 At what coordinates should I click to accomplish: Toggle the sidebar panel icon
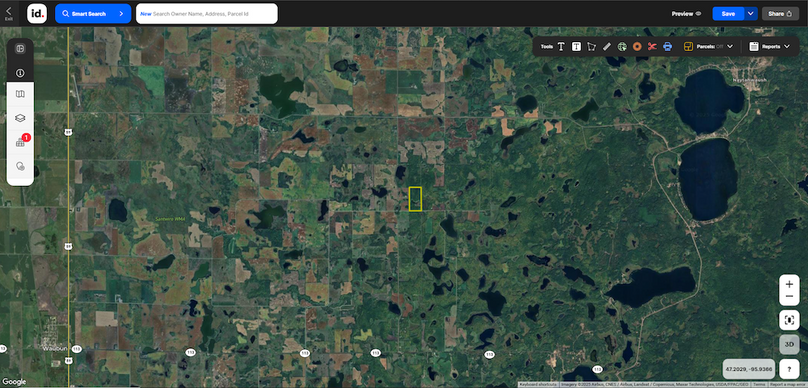[20, 49]
